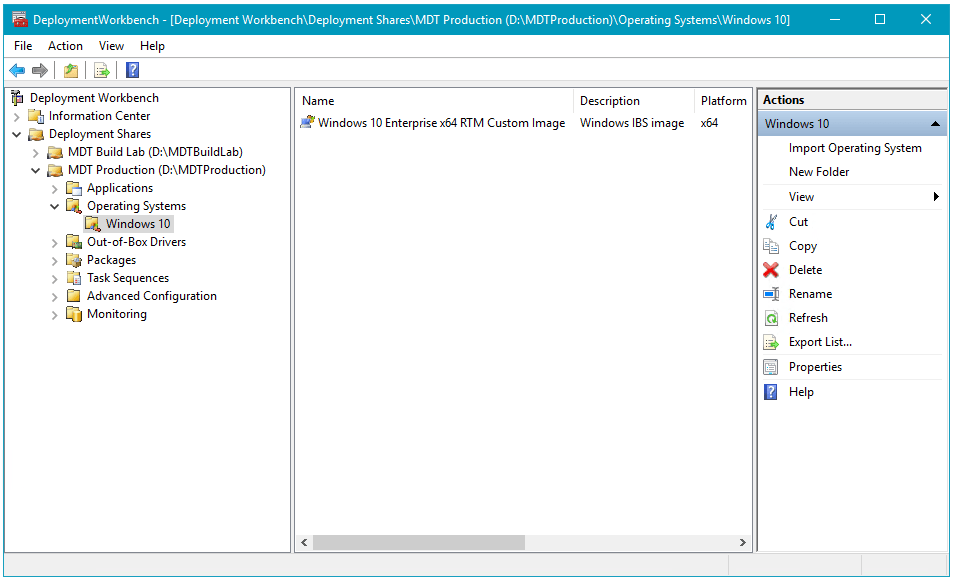Open the Action menu

pos(65,45)
